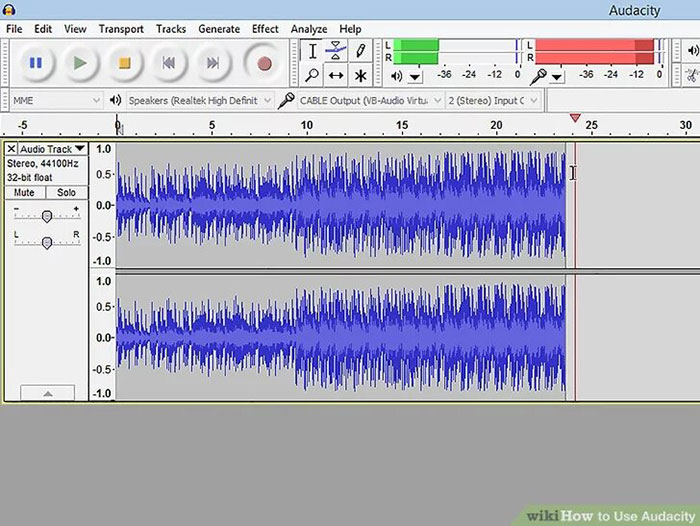
Task: Select the Time Shift tool
Action: point(337,75)
